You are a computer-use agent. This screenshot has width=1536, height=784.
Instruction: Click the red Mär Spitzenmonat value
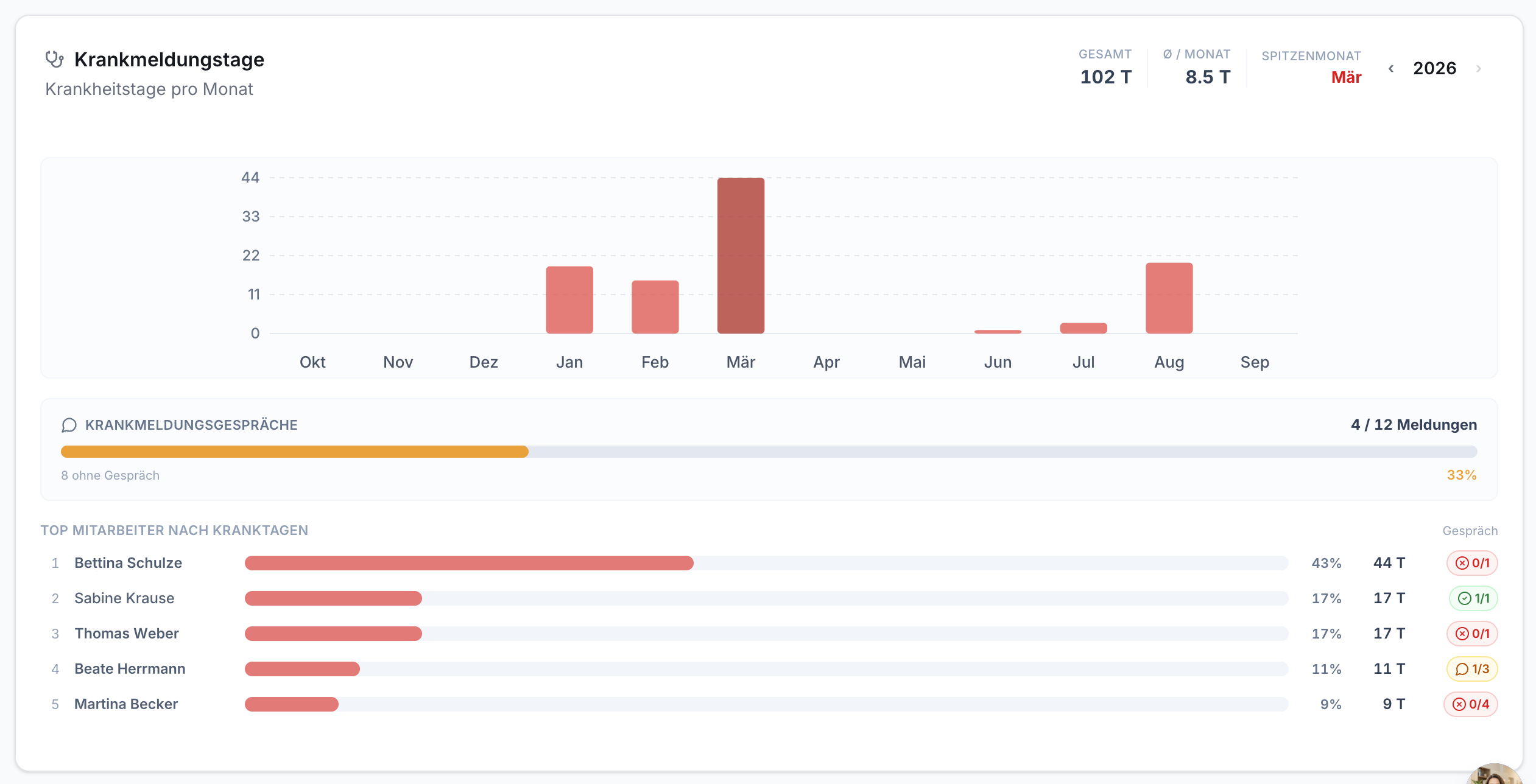click(x=1346, y=77)
